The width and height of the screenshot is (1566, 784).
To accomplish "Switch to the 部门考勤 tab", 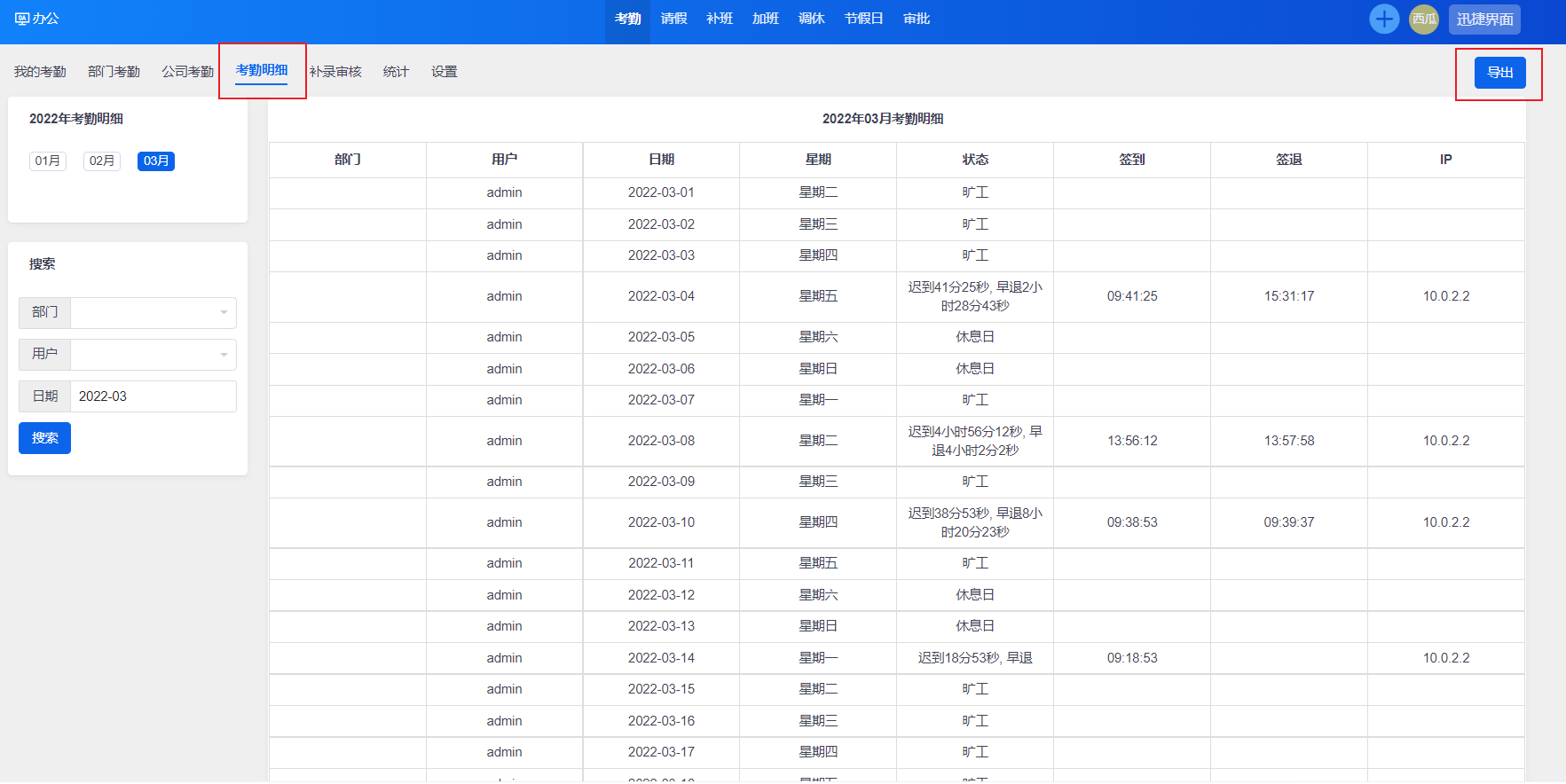I will click(x=114, y=72).
